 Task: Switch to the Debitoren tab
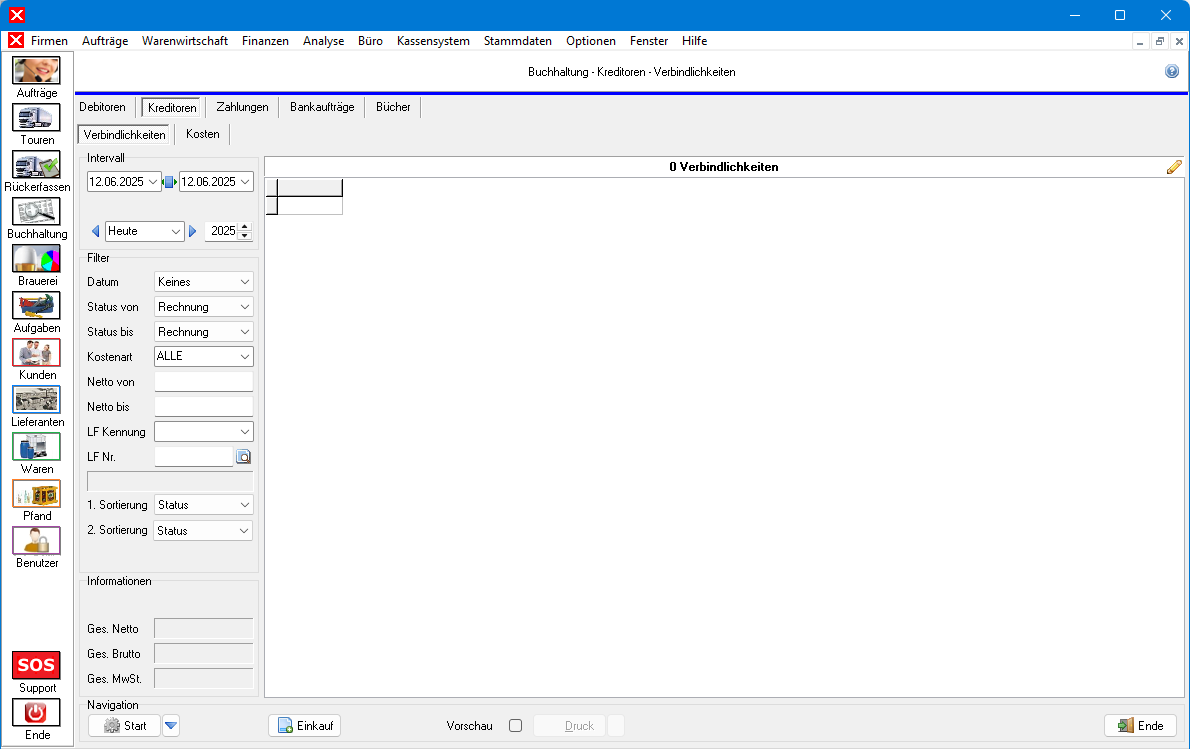(x=103, y=107)
